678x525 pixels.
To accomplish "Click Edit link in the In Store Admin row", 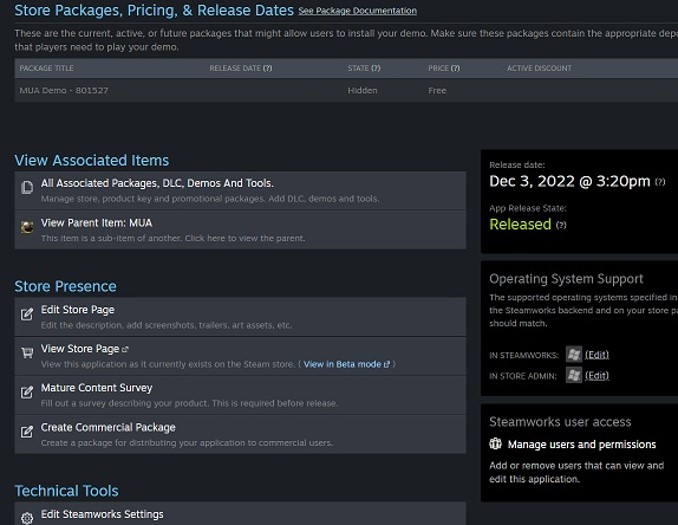I will tap(597, 375).
